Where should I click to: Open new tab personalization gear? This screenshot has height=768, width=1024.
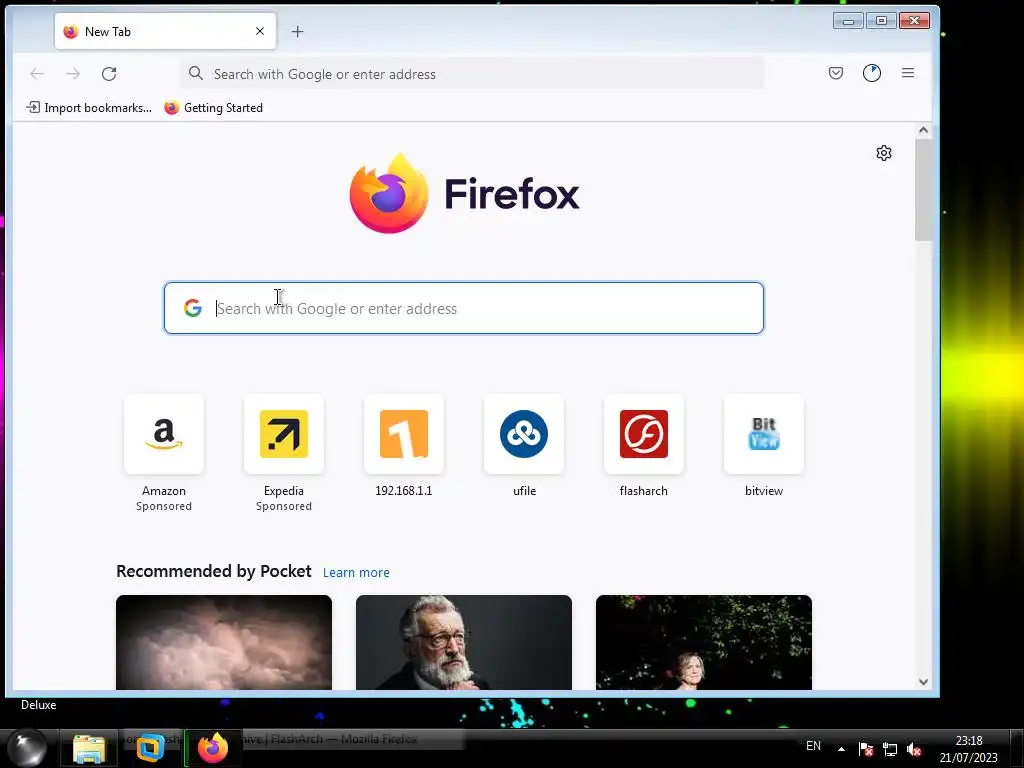coord(884,153)
